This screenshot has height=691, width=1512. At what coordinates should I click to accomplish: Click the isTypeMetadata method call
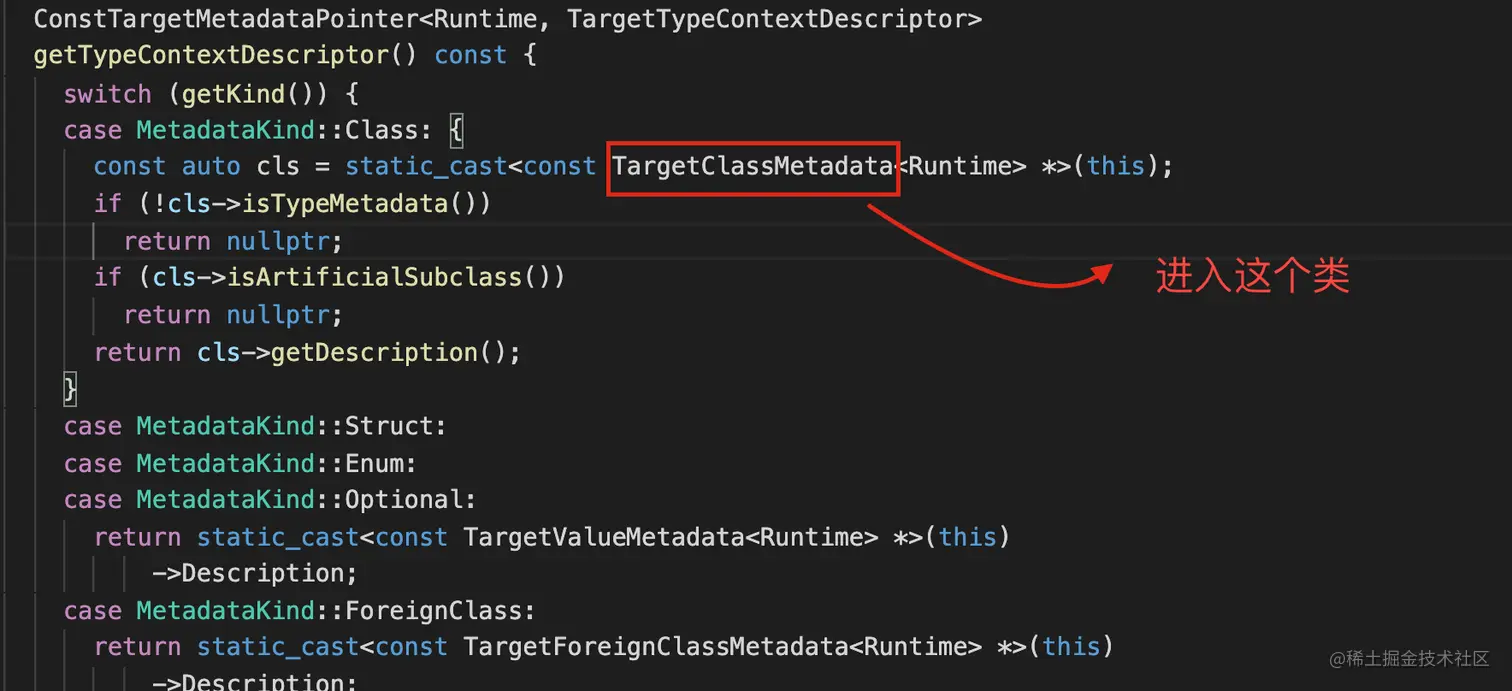345,203
